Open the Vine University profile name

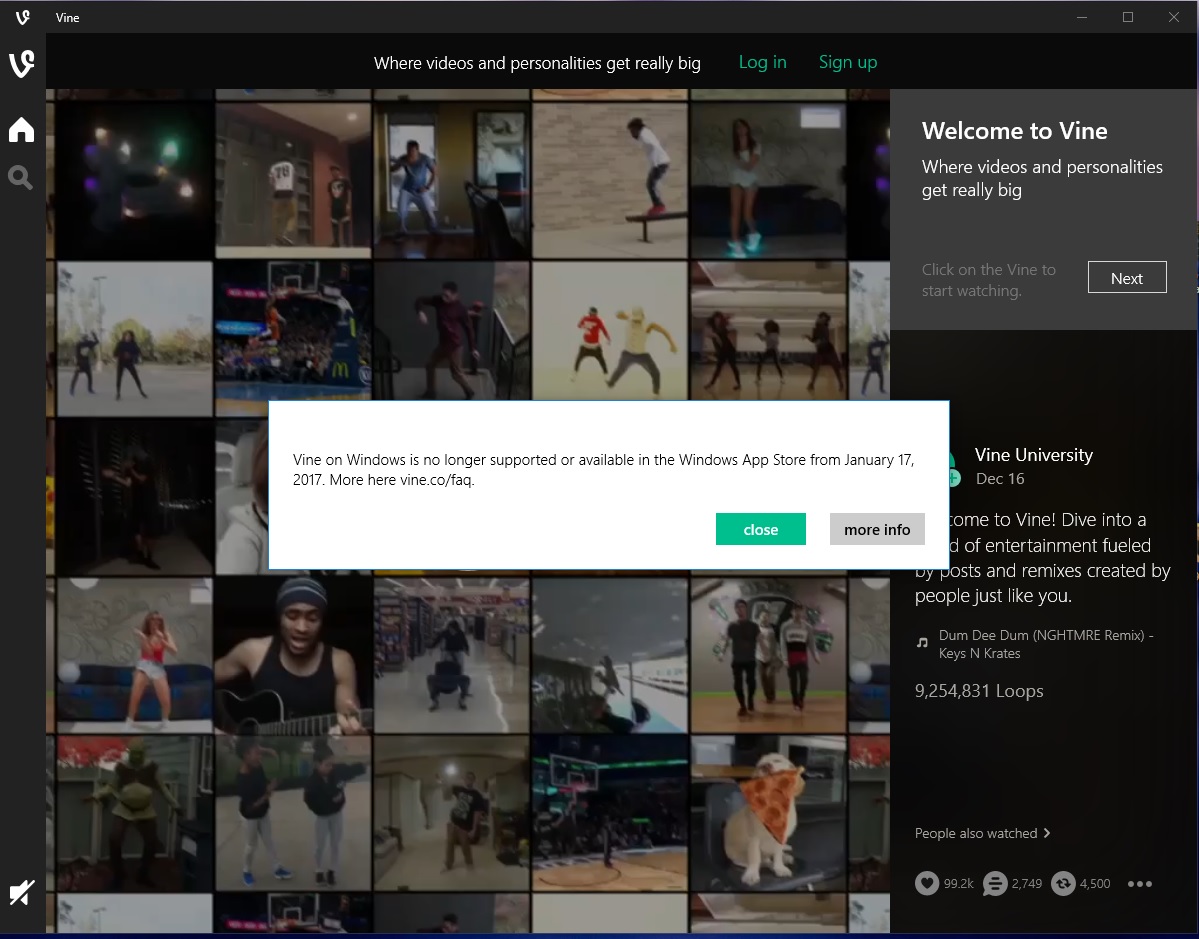point(1034,455)
